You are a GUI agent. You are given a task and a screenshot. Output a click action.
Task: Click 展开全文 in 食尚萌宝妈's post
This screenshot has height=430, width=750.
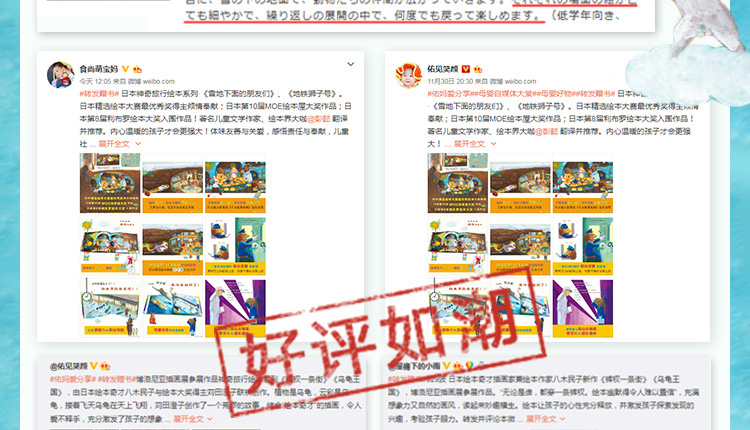click(x=114, y=143)
